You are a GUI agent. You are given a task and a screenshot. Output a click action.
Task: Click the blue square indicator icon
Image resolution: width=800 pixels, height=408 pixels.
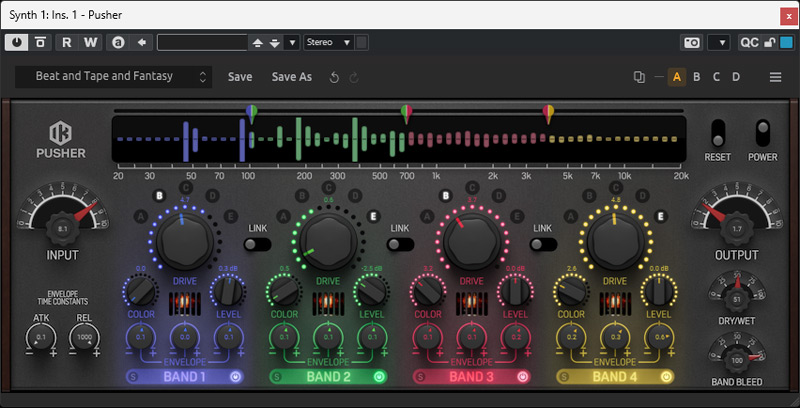786,42
